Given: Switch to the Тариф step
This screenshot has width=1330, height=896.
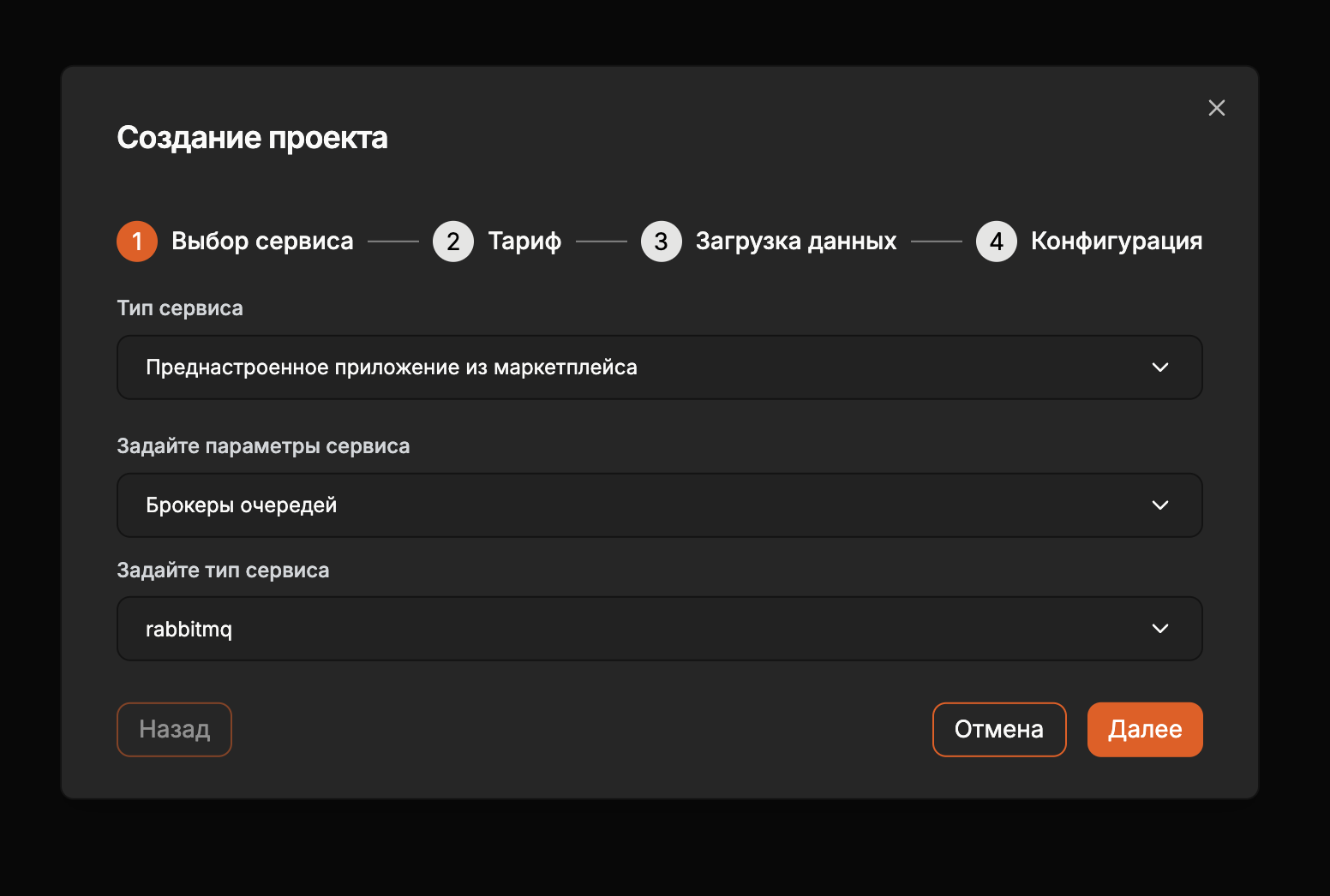Looking at the screenshot, I should (524, 242).
